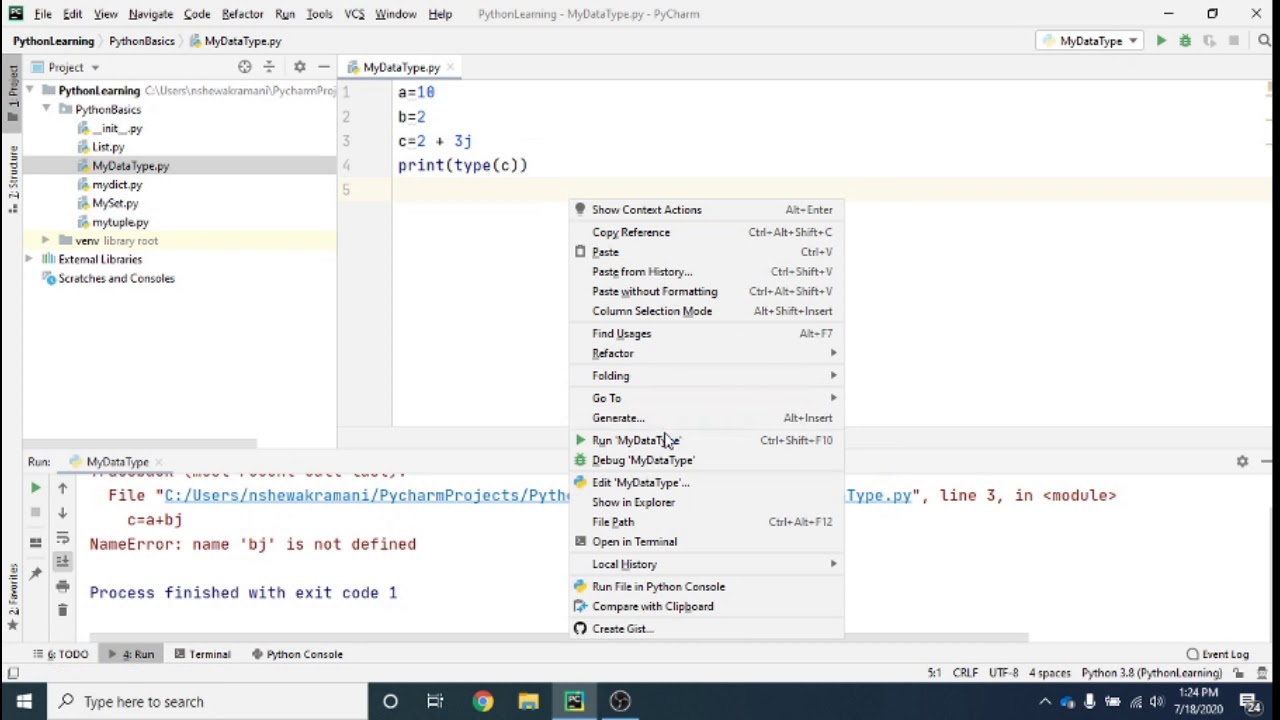1280x720 pixels.
Task: Open File Explorer from taskbar
Action: [528, 701]
